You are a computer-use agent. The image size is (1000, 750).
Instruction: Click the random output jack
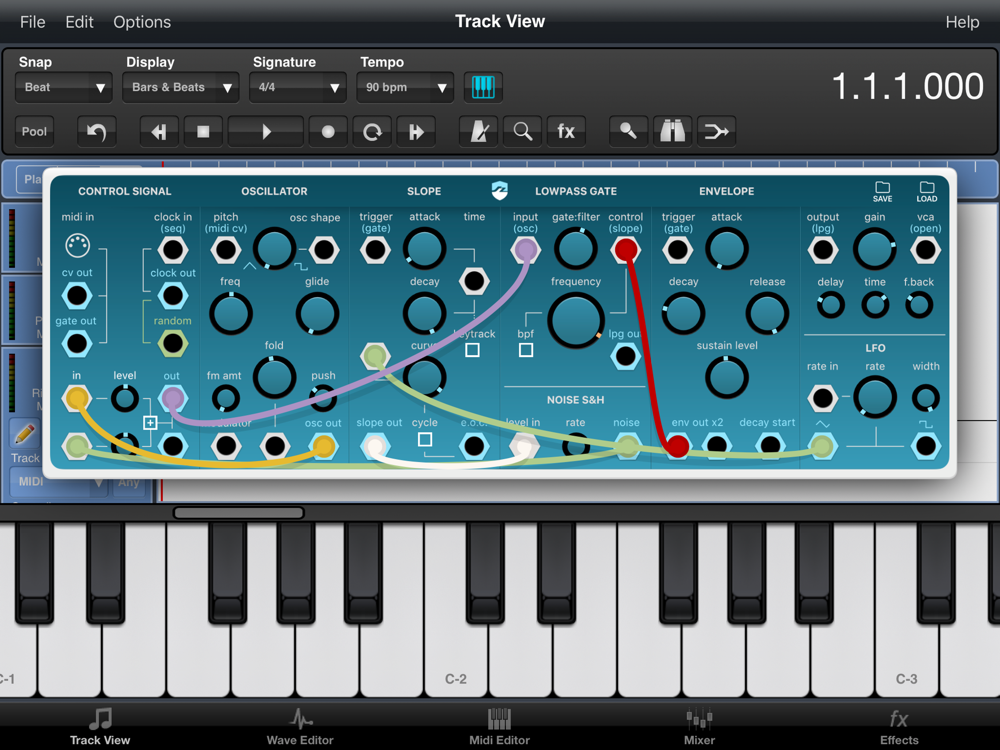(173, 344)
